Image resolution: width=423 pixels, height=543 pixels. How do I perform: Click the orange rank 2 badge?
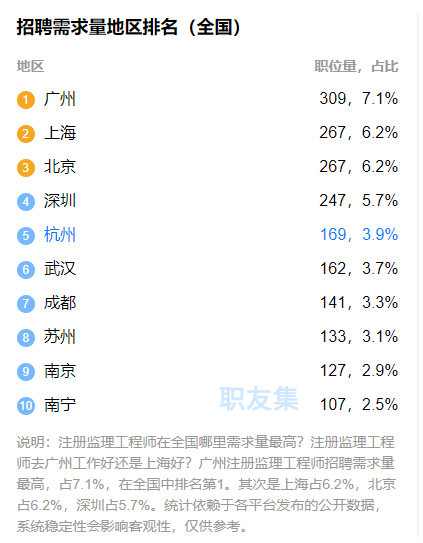click(x=26, y=134)
